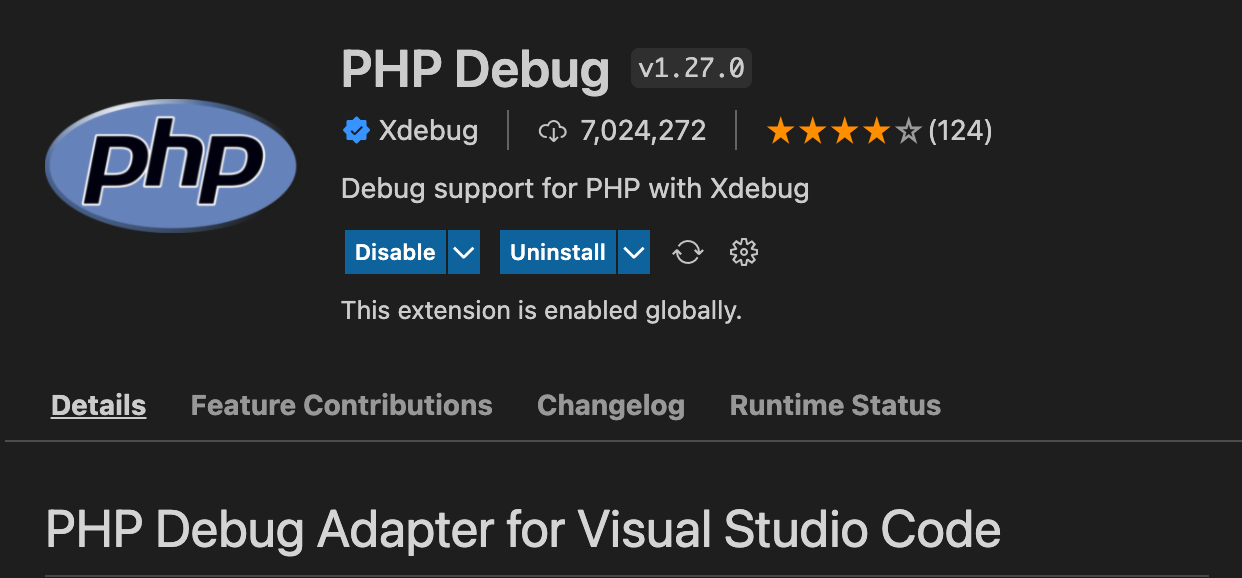Click the verified publisher badge
Screen dimensions: 1242x578
(355, 131)
